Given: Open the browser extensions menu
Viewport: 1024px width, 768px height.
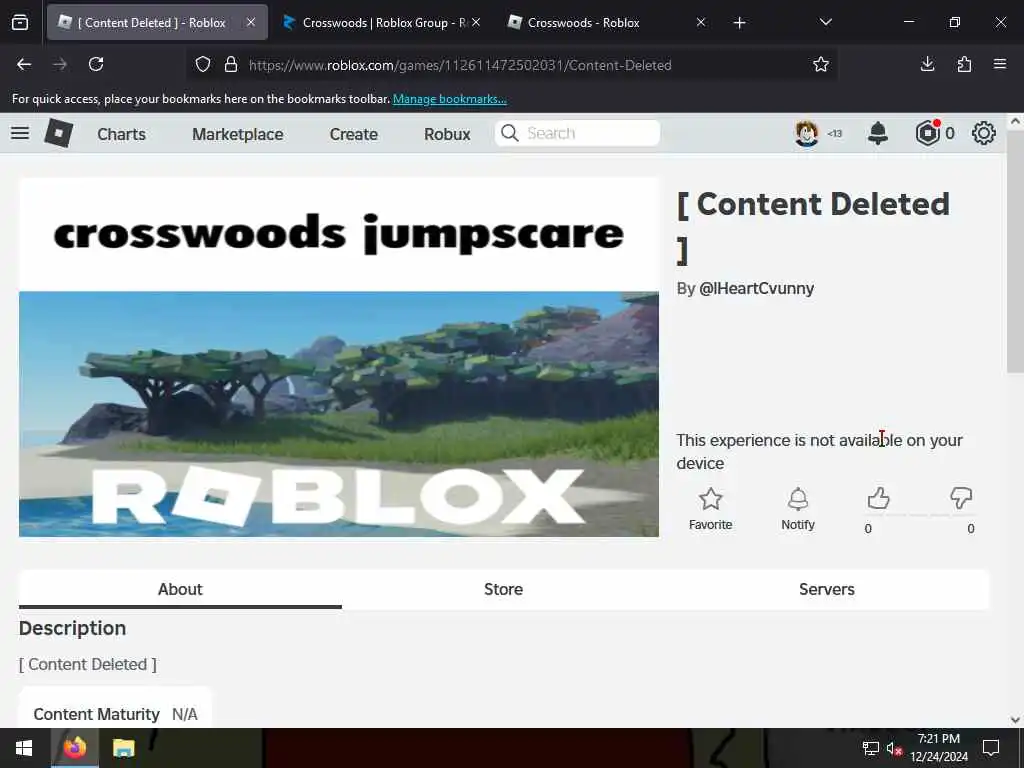Looking at the screenshot, I should [x=964, y=64].
